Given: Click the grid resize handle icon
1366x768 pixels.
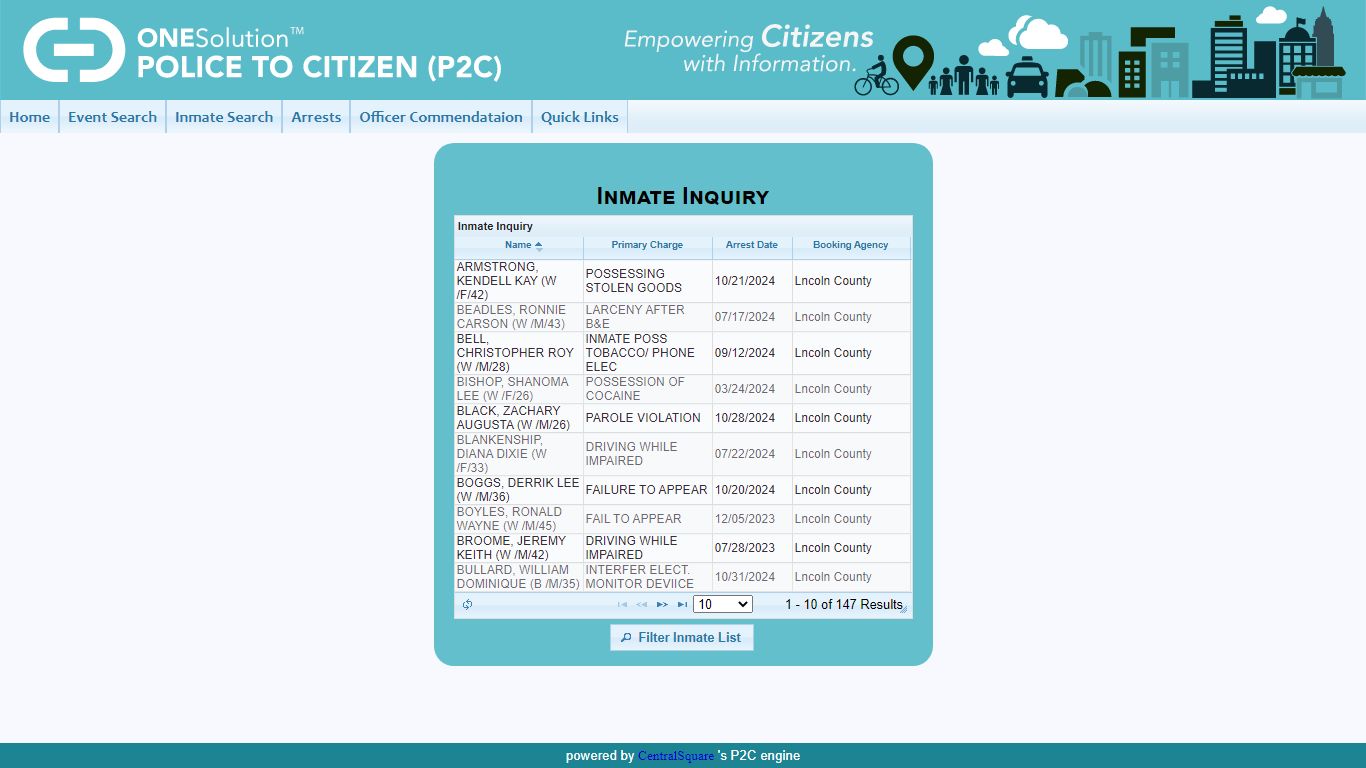Looking at the screenshot, I should 905,608.
